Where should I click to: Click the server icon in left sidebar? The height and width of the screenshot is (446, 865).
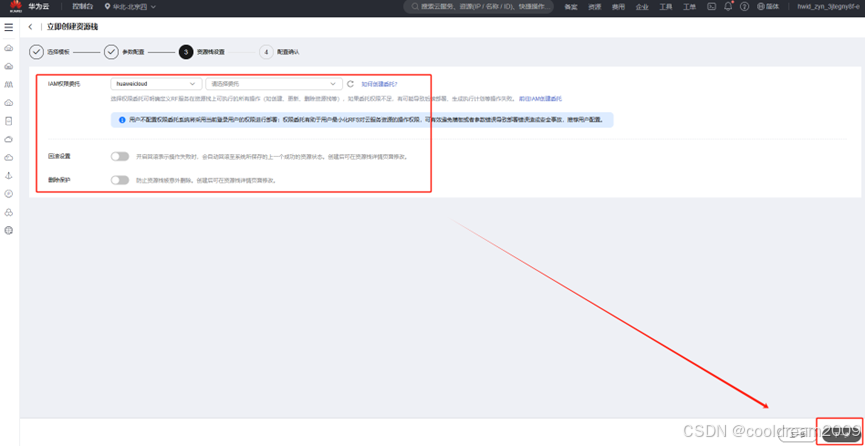[x=9, y=121]
